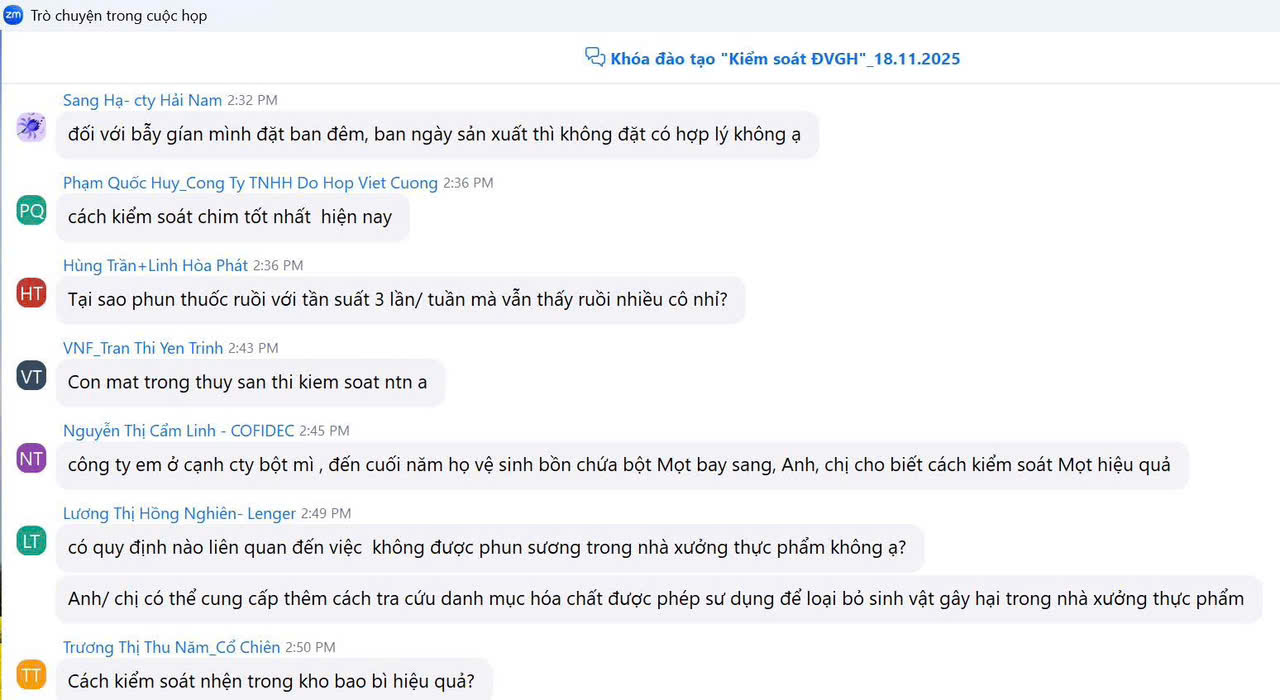Select the message about controlling birds

point(230,217)
